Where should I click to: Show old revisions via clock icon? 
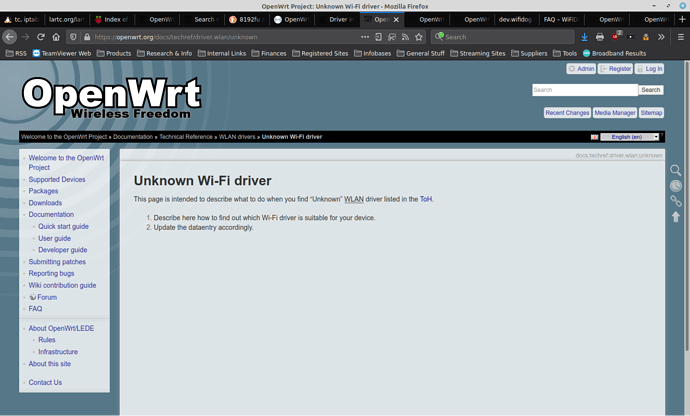pyautogui.click(x=675, y=186)
